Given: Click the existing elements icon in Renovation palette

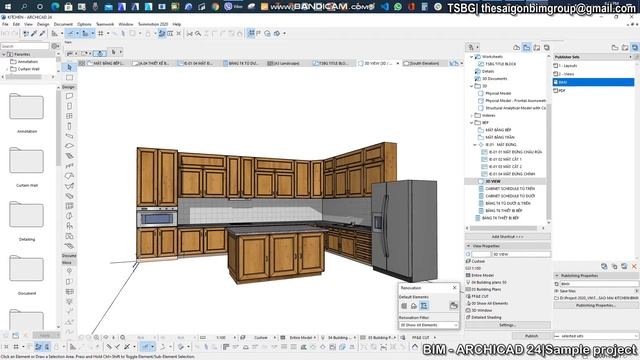Looking at the screenshot, I should (x=404, y=306).
